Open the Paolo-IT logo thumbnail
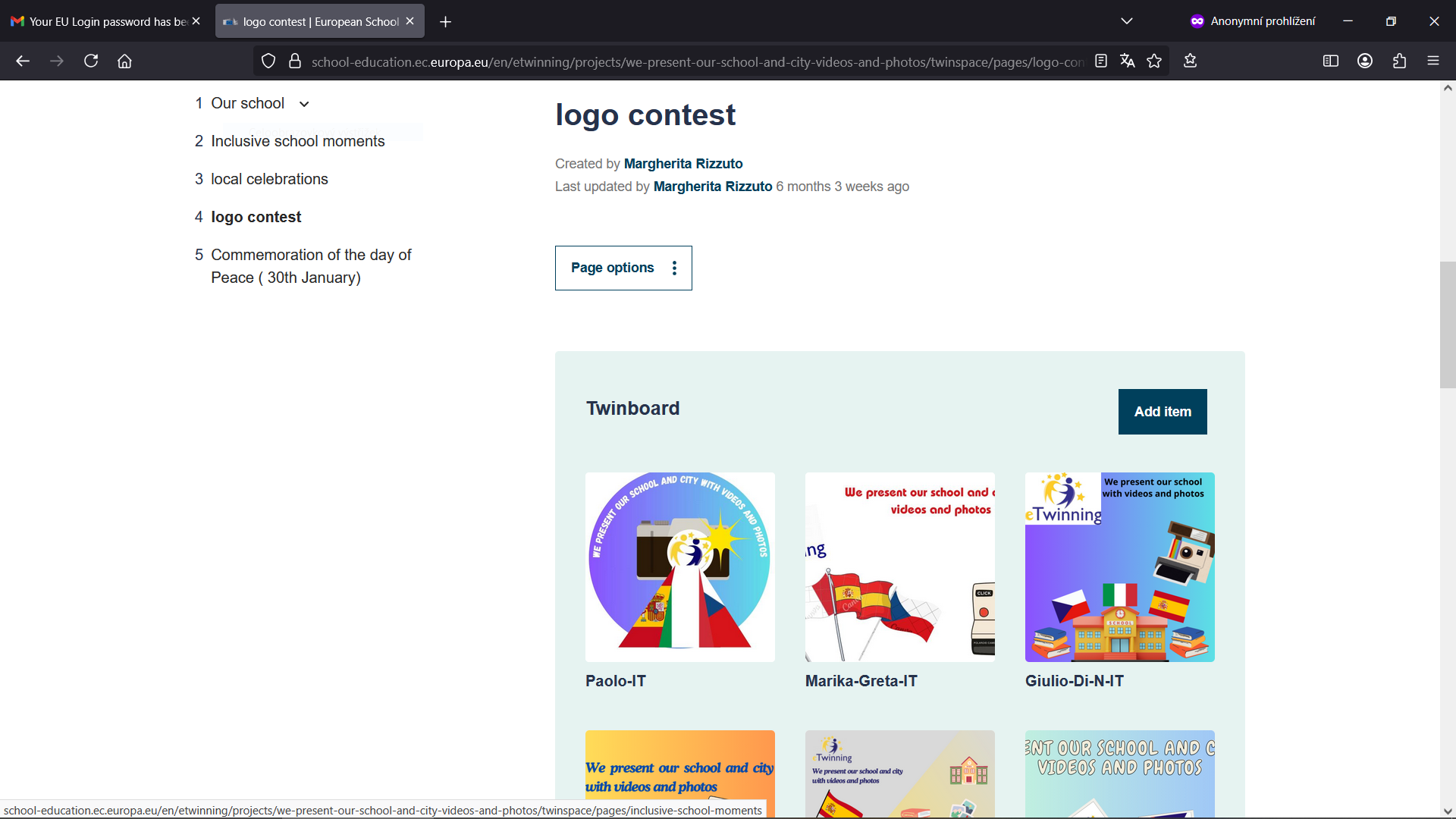 click(680, 567)
